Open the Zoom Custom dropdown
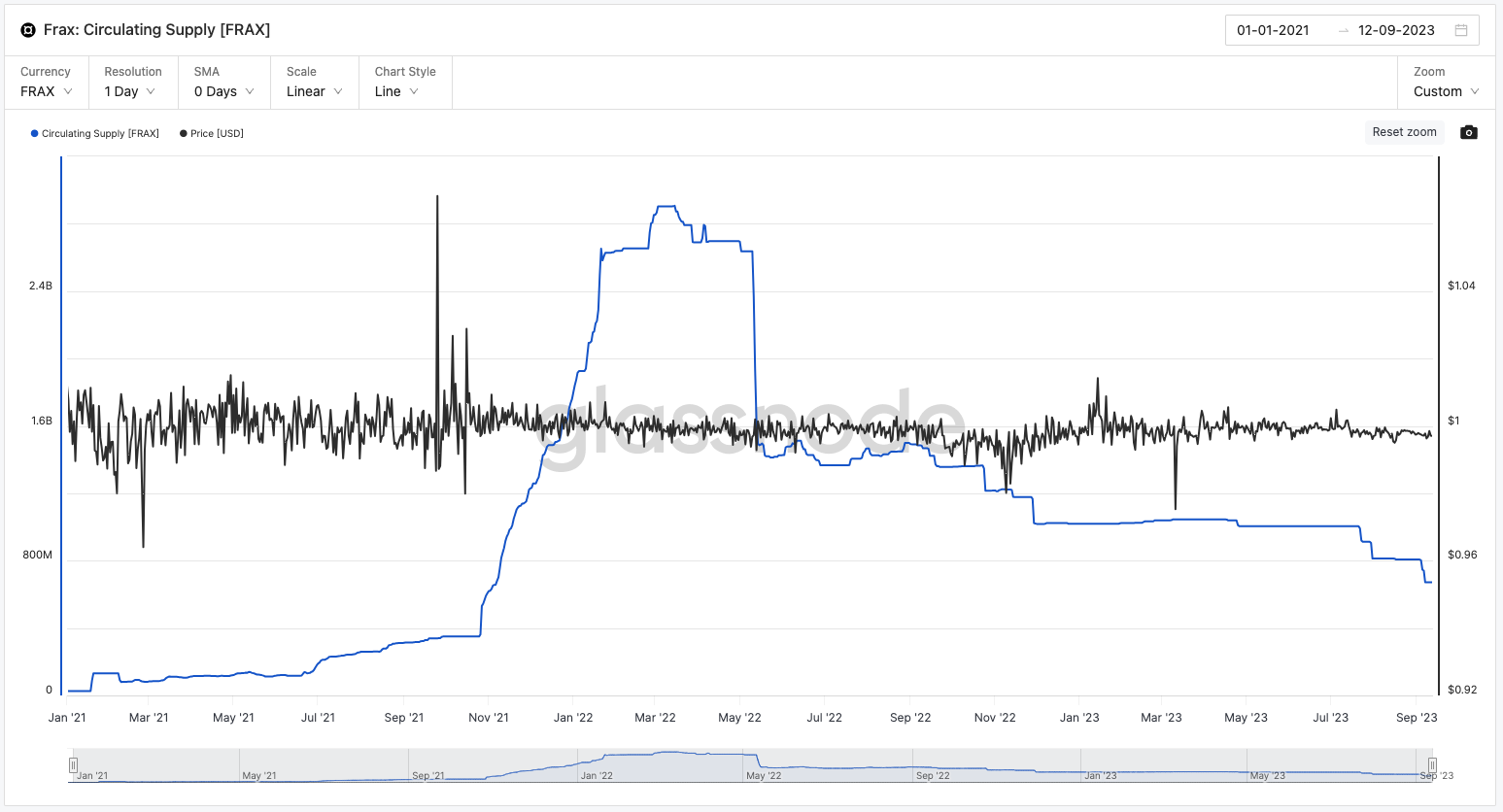The width and height of the screenshot is (1503, 812). [x=1446, y=91]
